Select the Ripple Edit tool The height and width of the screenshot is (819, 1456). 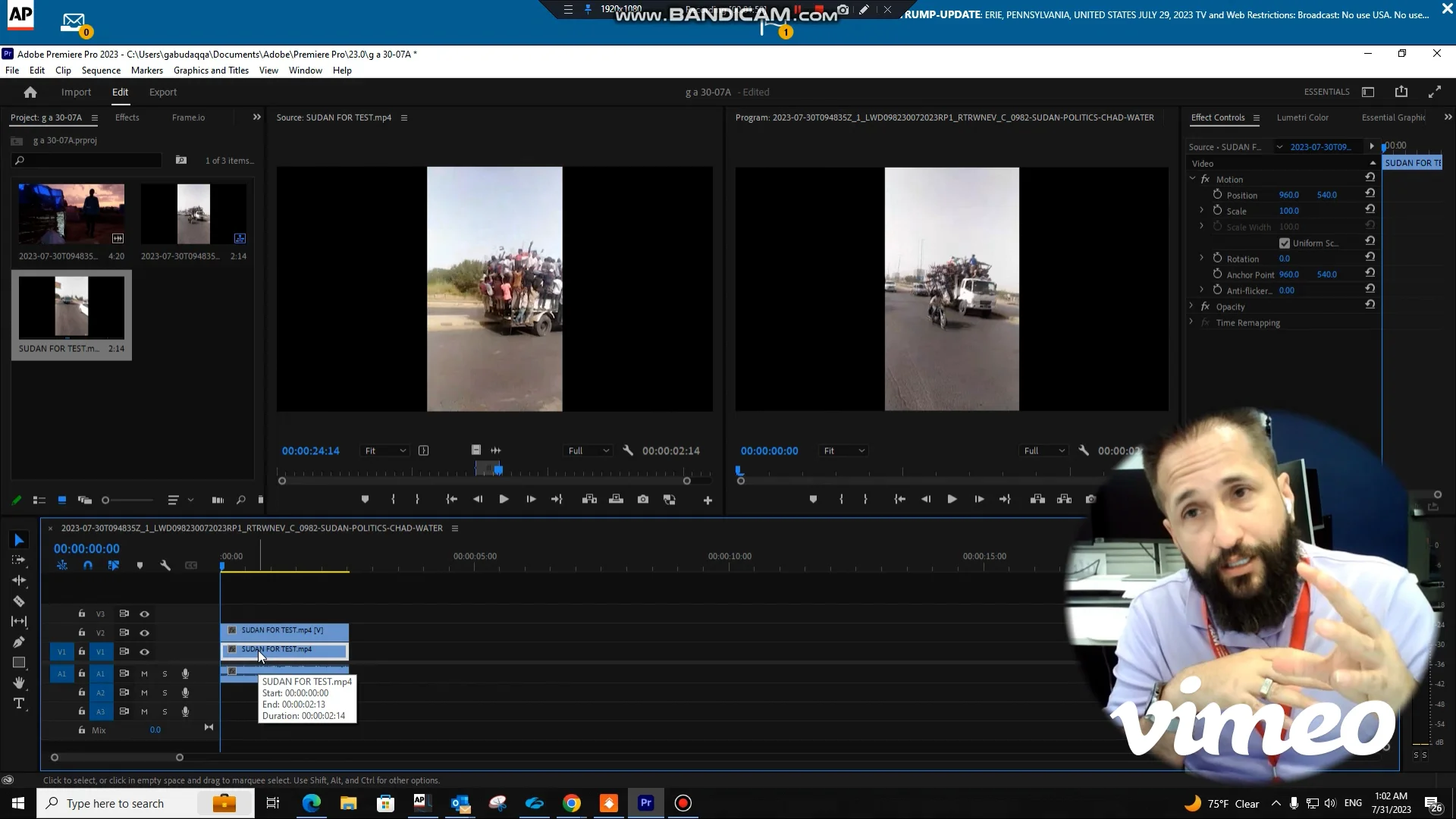(x=19, y=581)
